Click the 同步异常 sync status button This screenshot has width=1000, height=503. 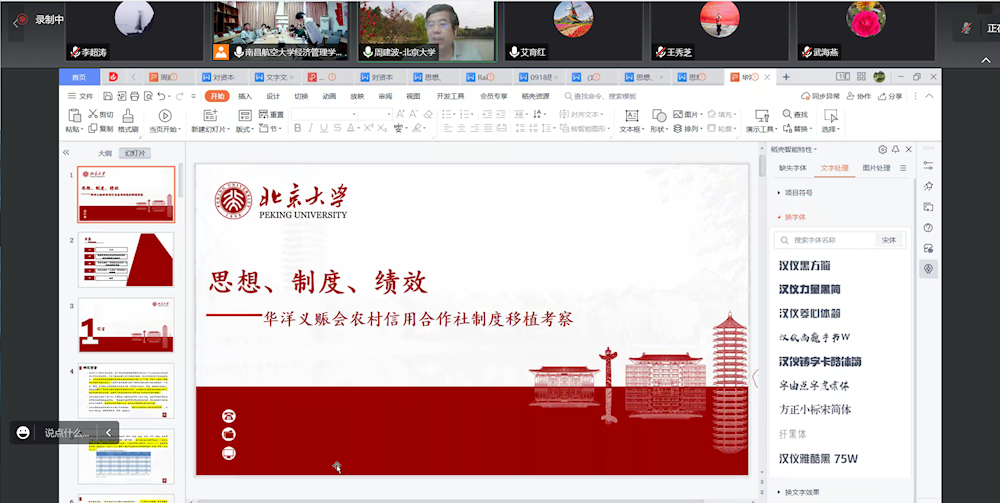pos(820,96)
